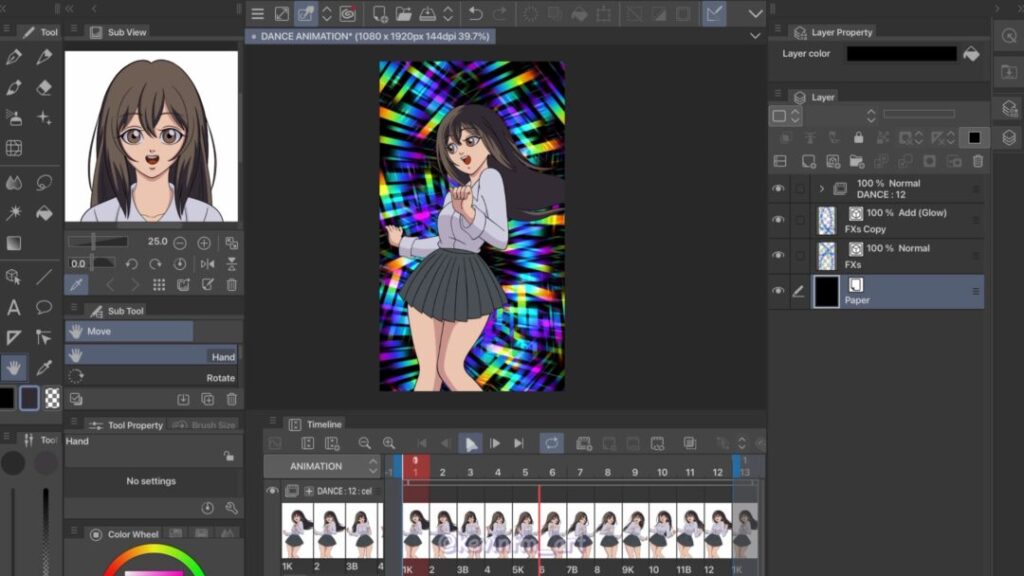Select the Pen tool
The height and width of the screenshot is (576, 1024).
(x=14, y=57)
